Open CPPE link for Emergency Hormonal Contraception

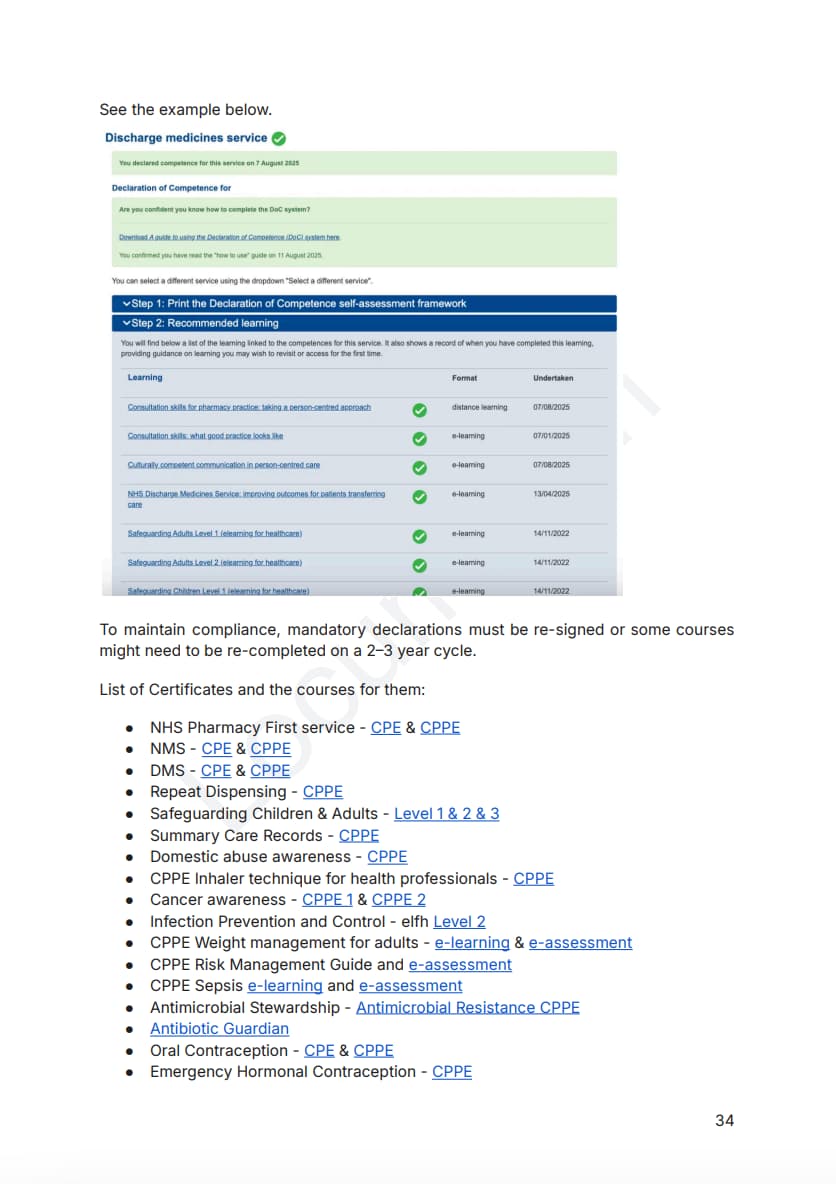pyautogui.click(x=452, y=1072)
